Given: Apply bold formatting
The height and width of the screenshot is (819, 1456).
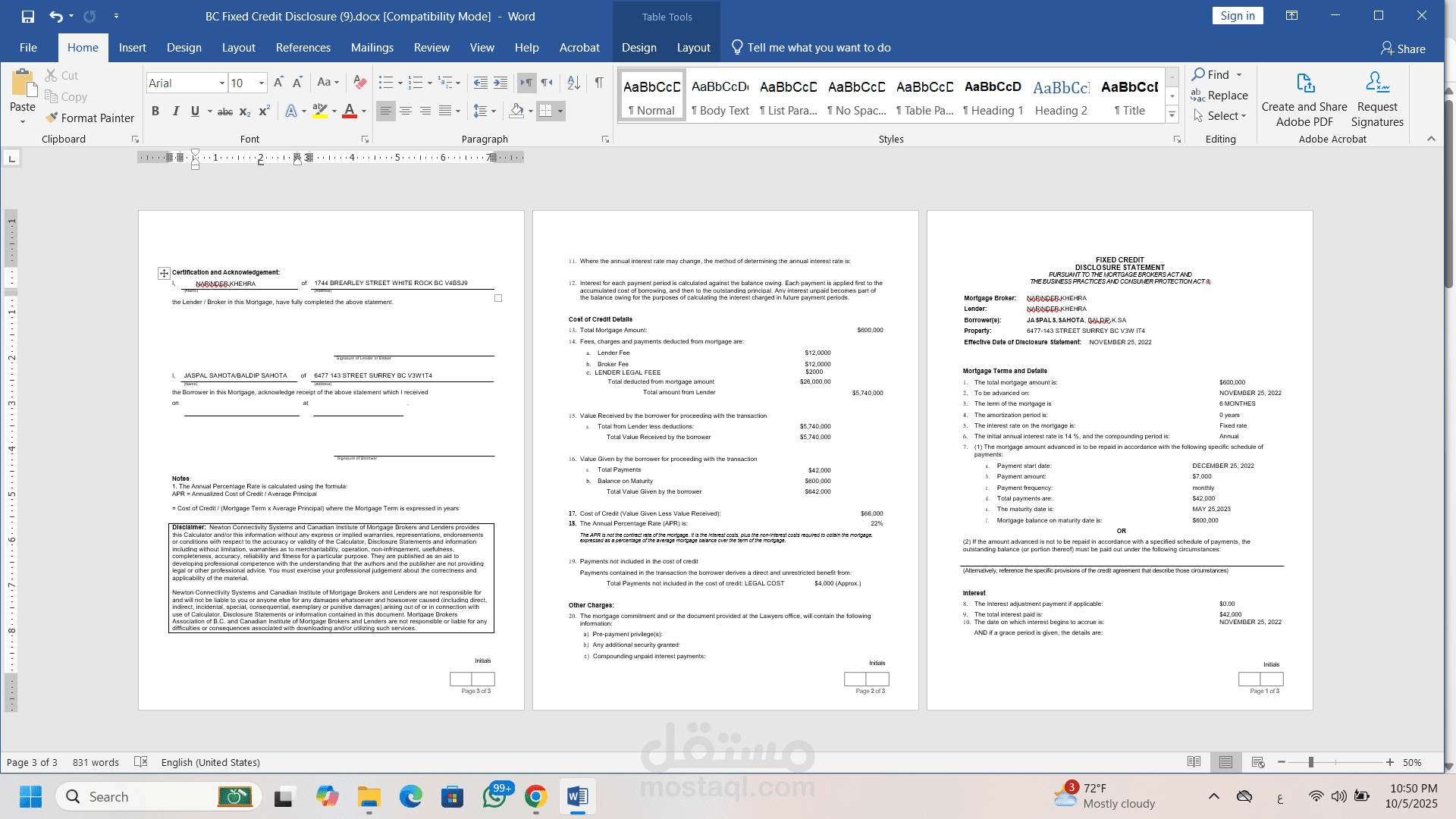Looking at the screenshot, I should 155,111.
